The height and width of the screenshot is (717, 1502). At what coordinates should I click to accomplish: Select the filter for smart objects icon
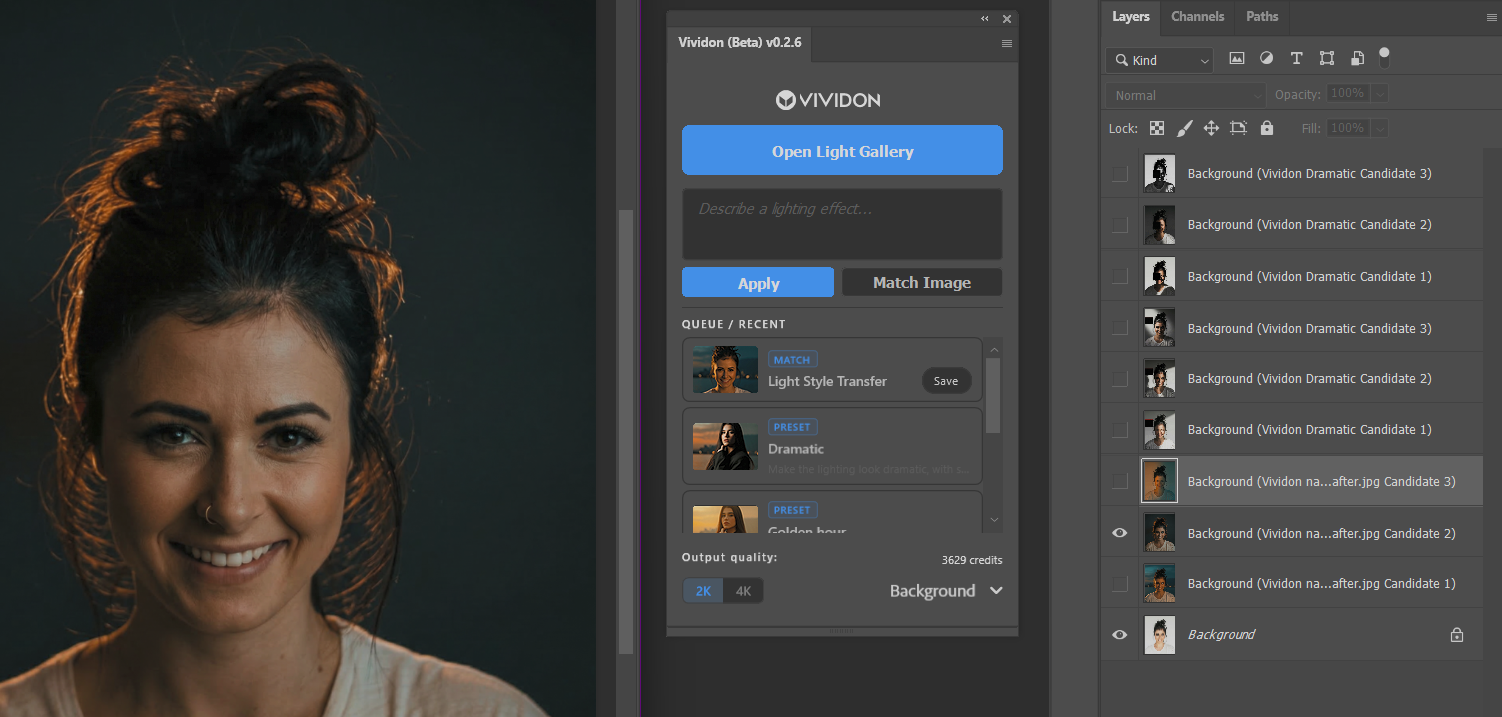point(1357,58)
